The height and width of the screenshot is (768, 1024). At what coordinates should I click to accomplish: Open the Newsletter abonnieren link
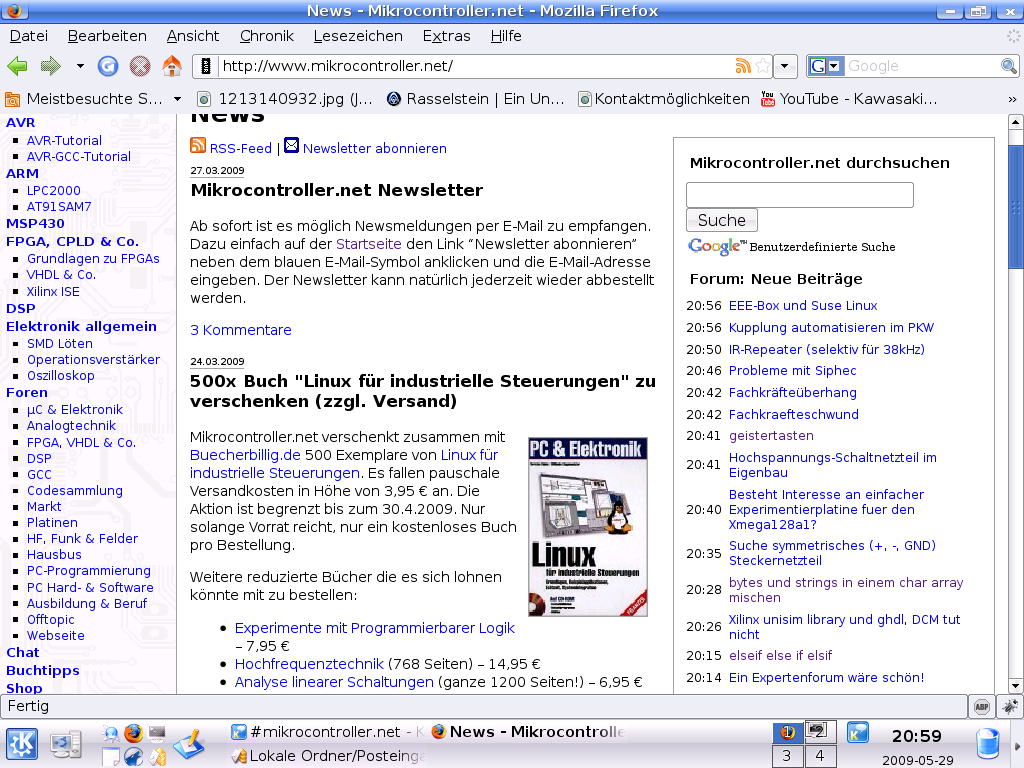(x=374, y=148)
